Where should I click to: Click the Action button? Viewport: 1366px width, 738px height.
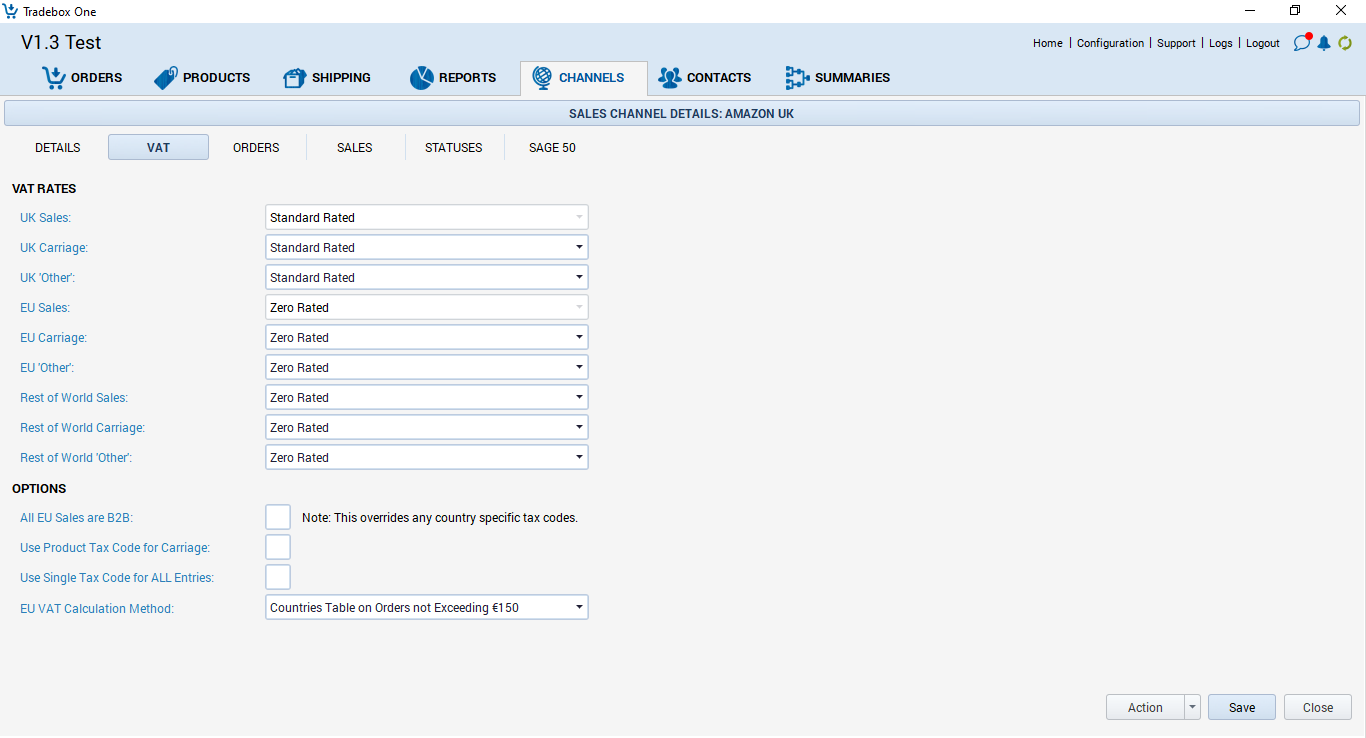coord(1145,707)
